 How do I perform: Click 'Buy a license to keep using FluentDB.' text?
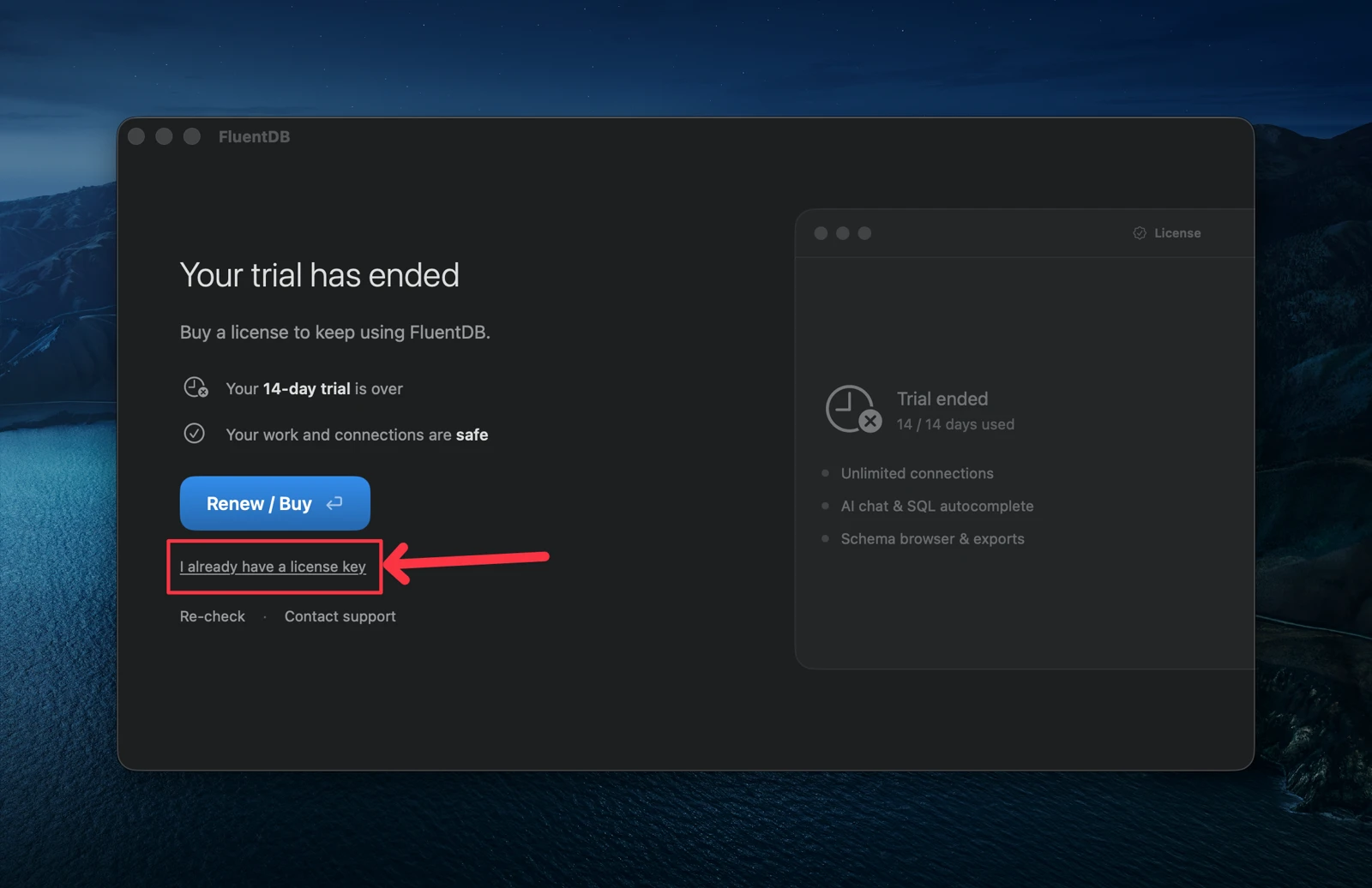pos(335,333)
